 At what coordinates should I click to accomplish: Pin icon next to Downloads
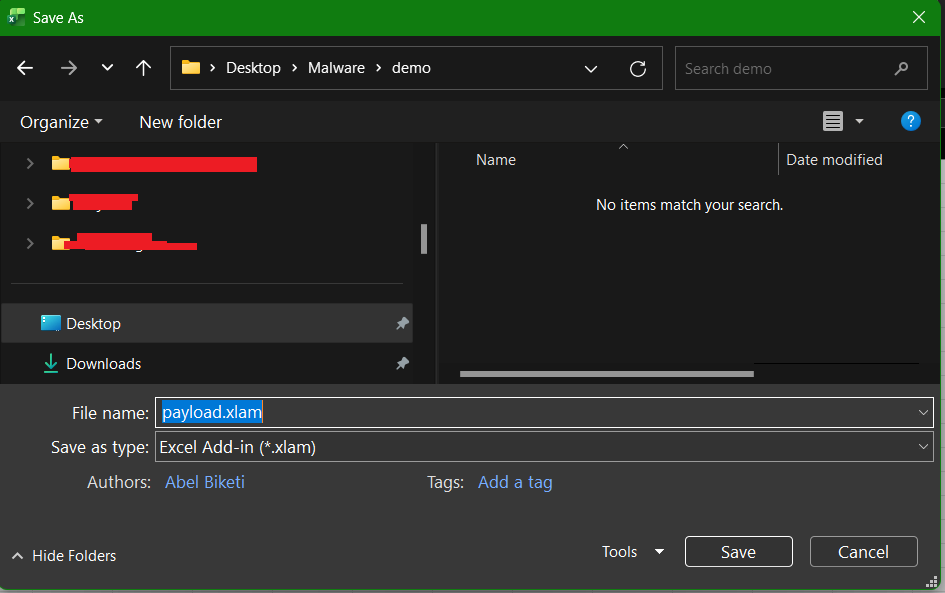pyautogui.click(x=402, y=364)
